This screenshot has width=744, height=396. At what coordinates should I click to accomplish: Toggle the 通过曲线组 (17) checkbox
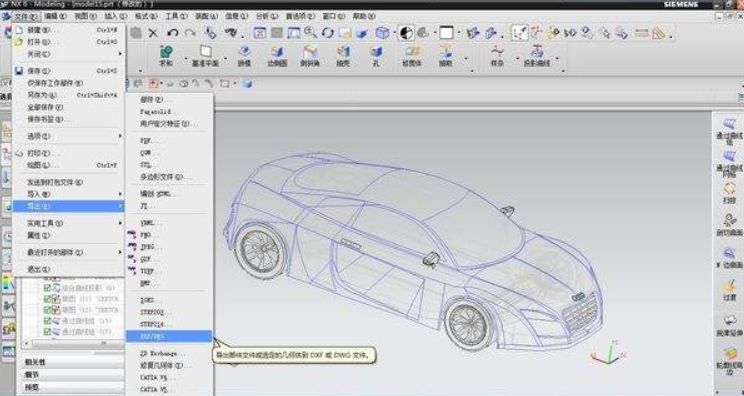pyautogui.click(x=47, y=332)
